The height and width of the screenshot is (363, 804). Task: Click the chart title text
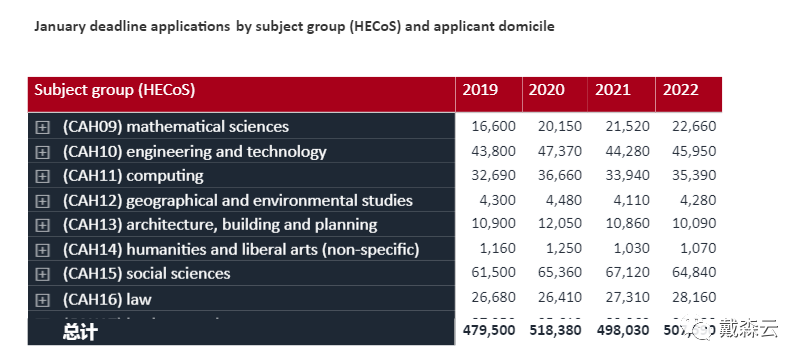(294, 27)
